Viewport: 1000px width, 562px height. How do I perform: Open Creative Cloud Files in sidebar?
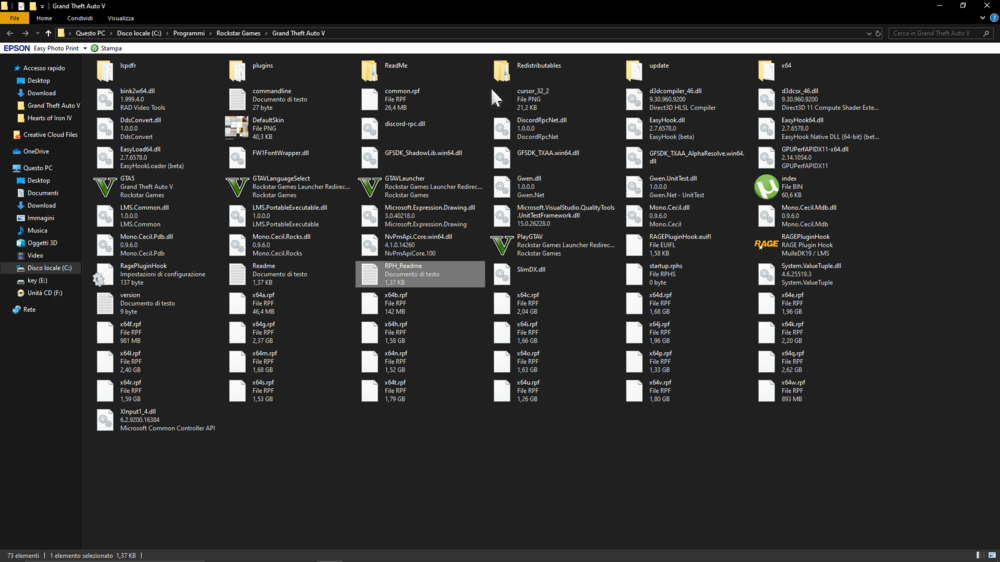point(45,135)
